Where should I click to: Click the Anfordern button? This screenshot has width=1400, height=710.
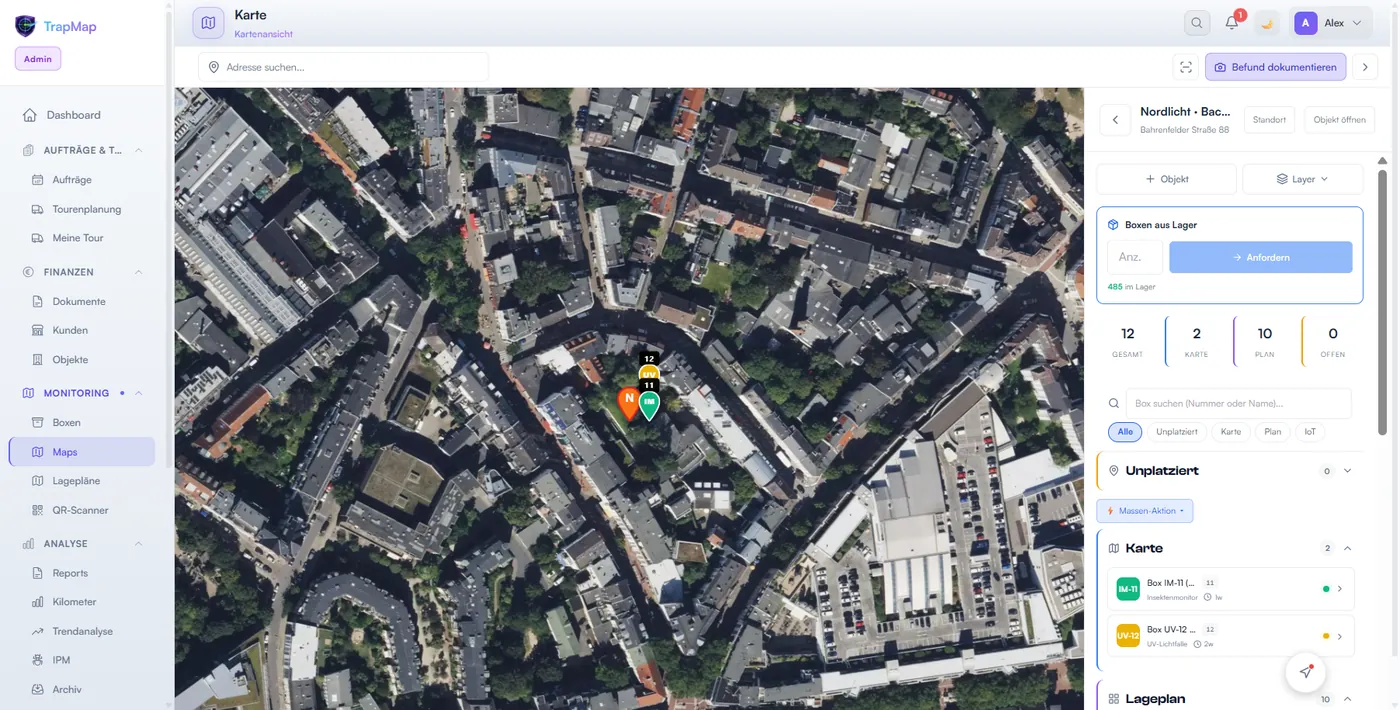[x=1261, y=257]
